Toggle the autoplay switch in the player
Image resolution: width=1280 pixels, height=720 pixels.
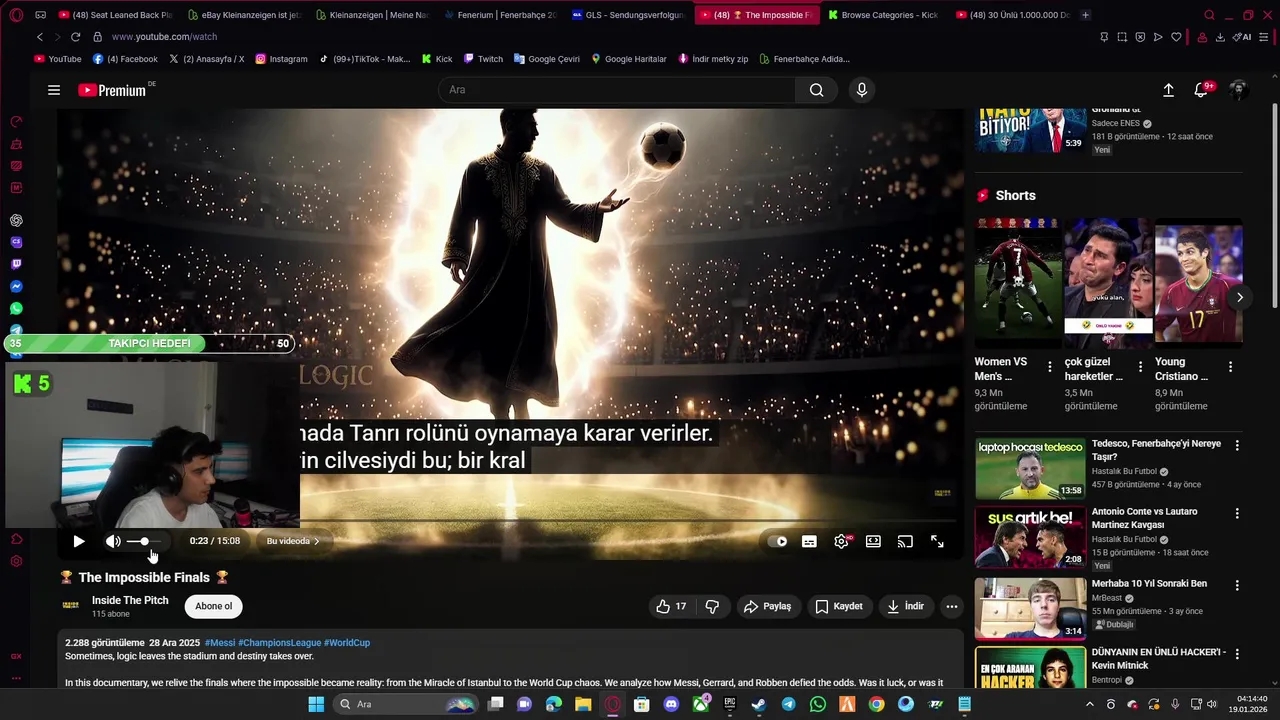click(776, 541)
